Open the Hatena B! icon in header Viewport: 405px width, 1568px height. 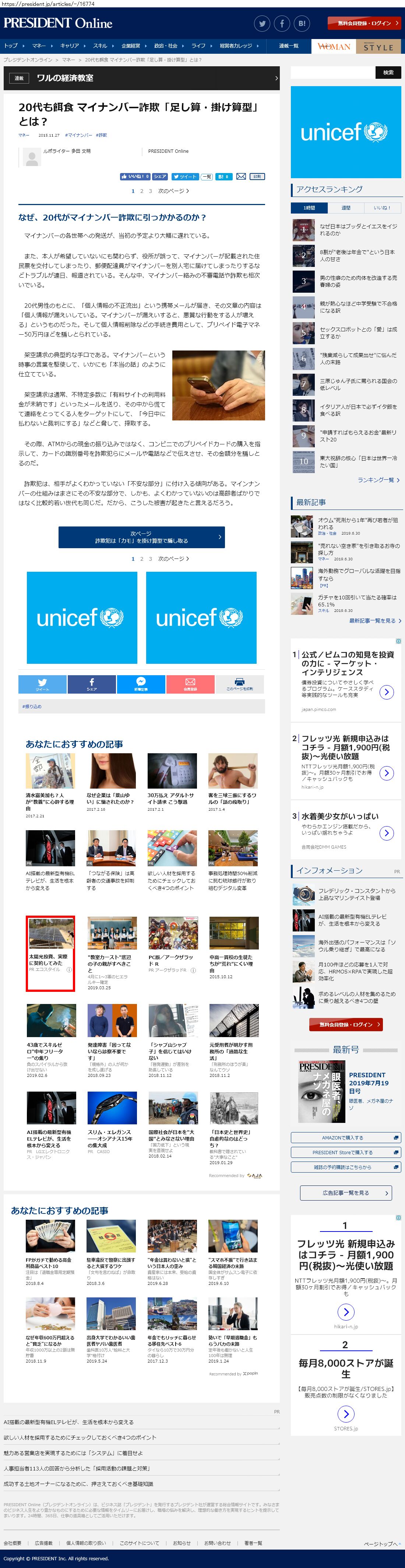pyautogui.click(x=302, y=24)
